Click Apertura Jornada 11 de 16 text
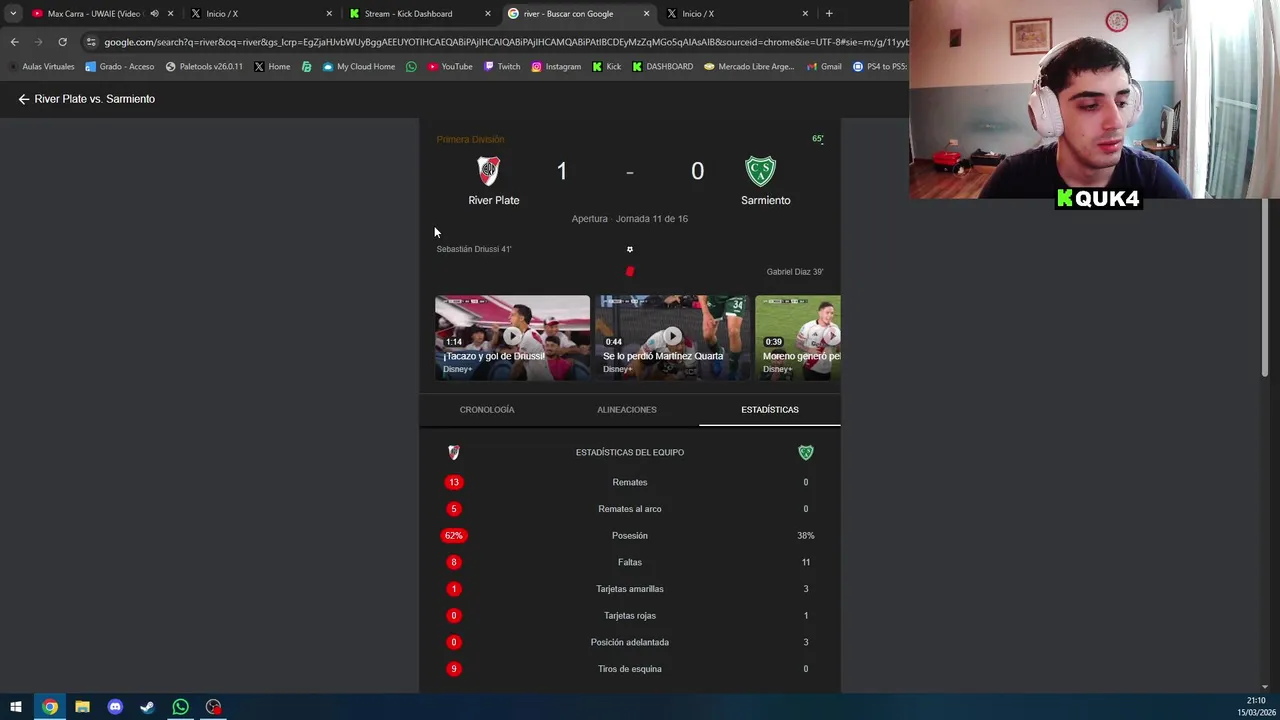Viewport: 1280px width, 720px height. point(630,219)
